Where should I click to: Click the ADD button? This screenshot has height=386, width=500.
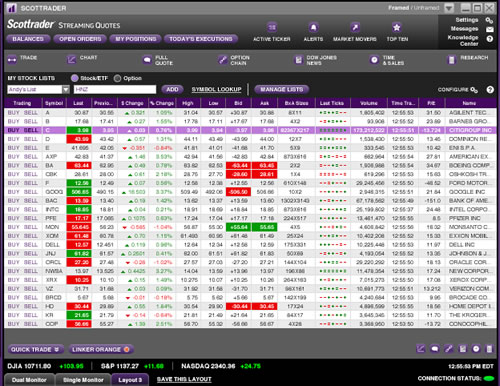(172, 89)
